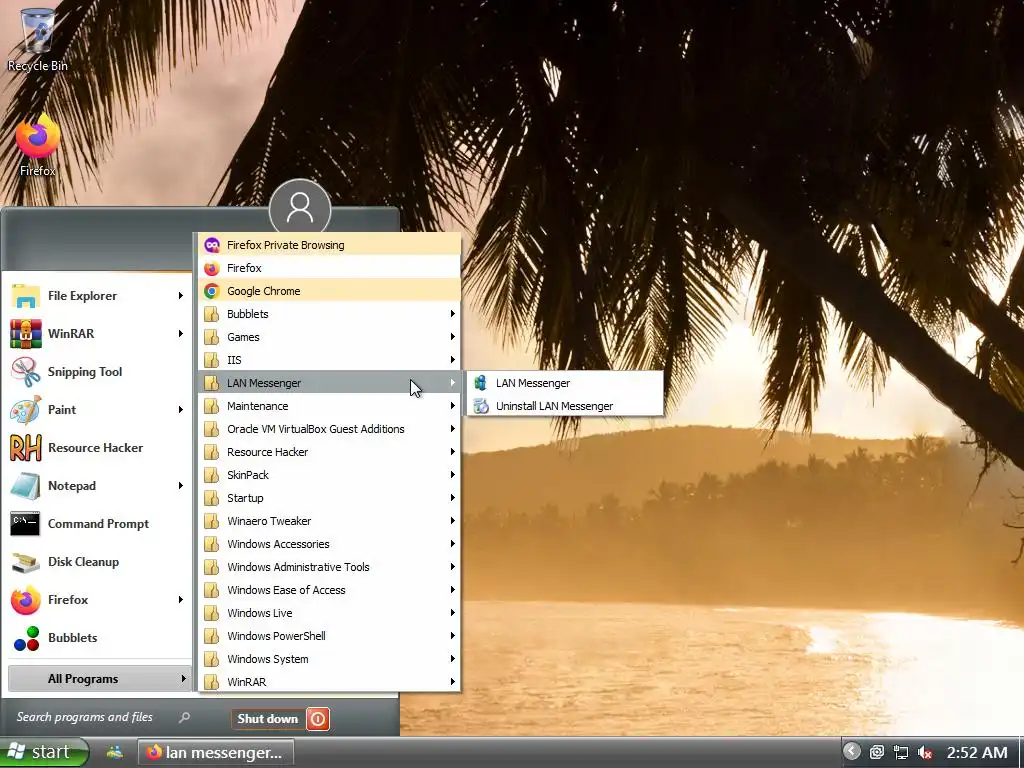Click the Resource Hacker RH icon
1024x768 pixels.
pyautogui.click(x=25, y=448)
